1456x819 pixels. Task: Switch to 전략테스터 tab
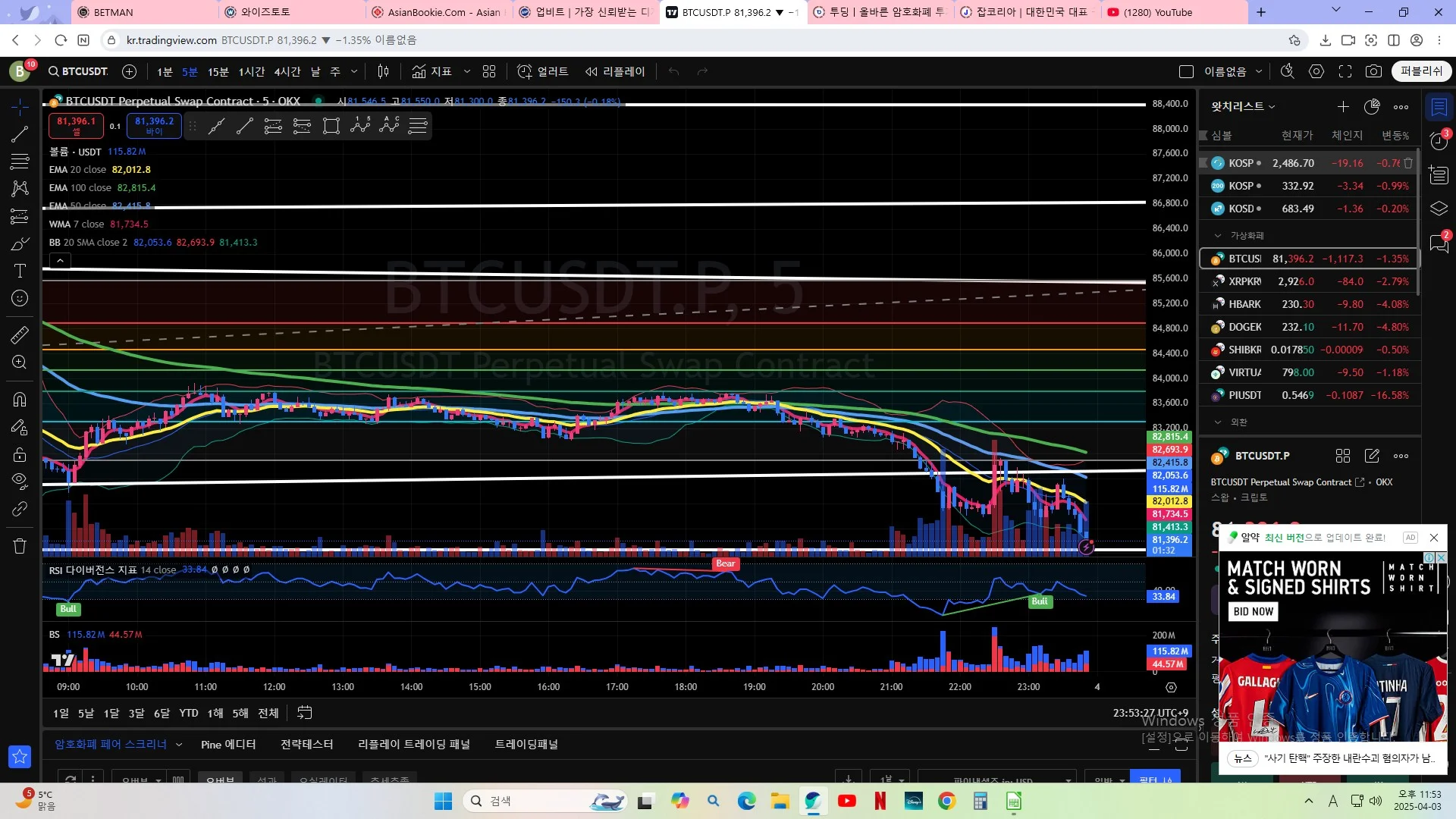pos(306,745)
